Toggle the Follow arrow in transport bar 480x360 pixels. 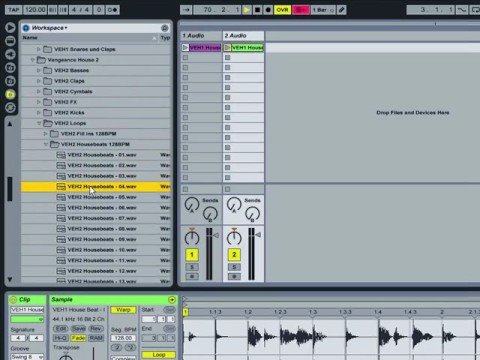[186, 10]
